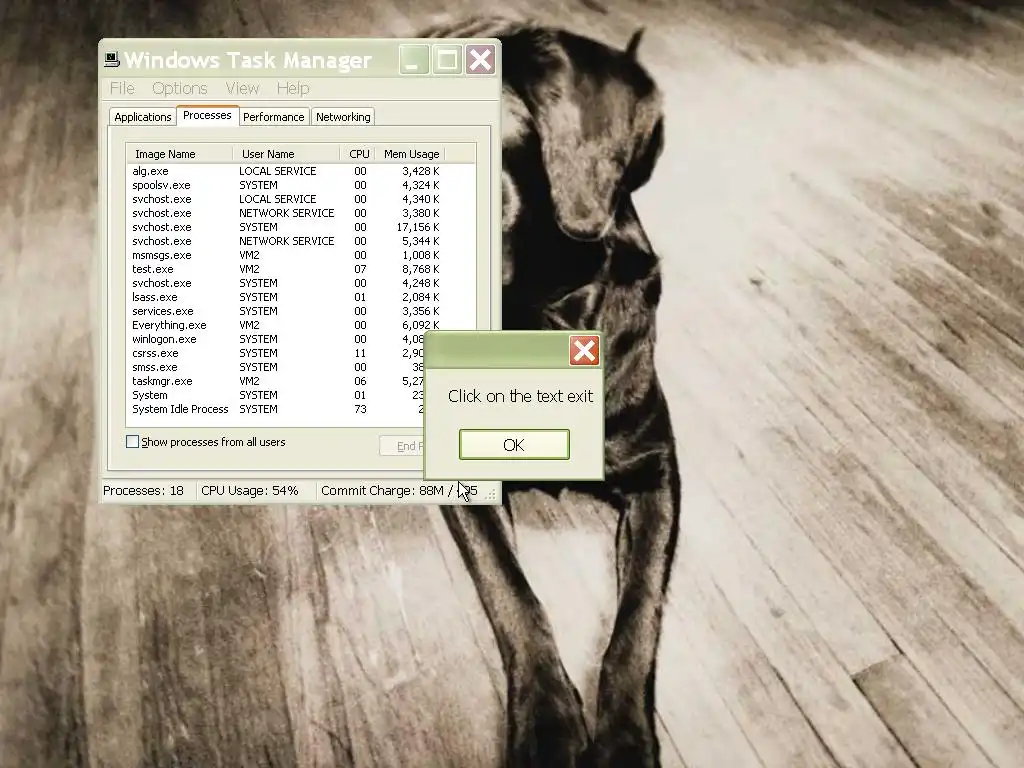1024x768 pixels.
Task: Click the Task Manager title bar icon
Action: pos(112,60)
